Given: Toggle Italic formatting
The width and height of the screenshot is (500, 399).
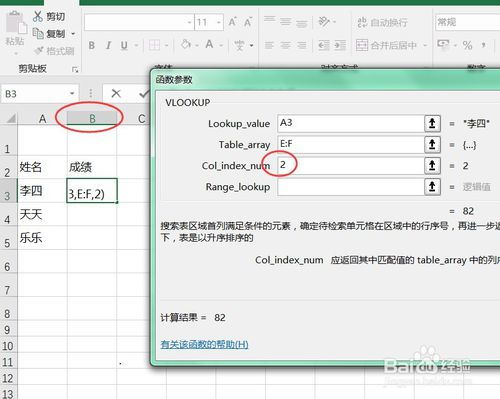Looking at the screenshot, I should pos(108,45).
